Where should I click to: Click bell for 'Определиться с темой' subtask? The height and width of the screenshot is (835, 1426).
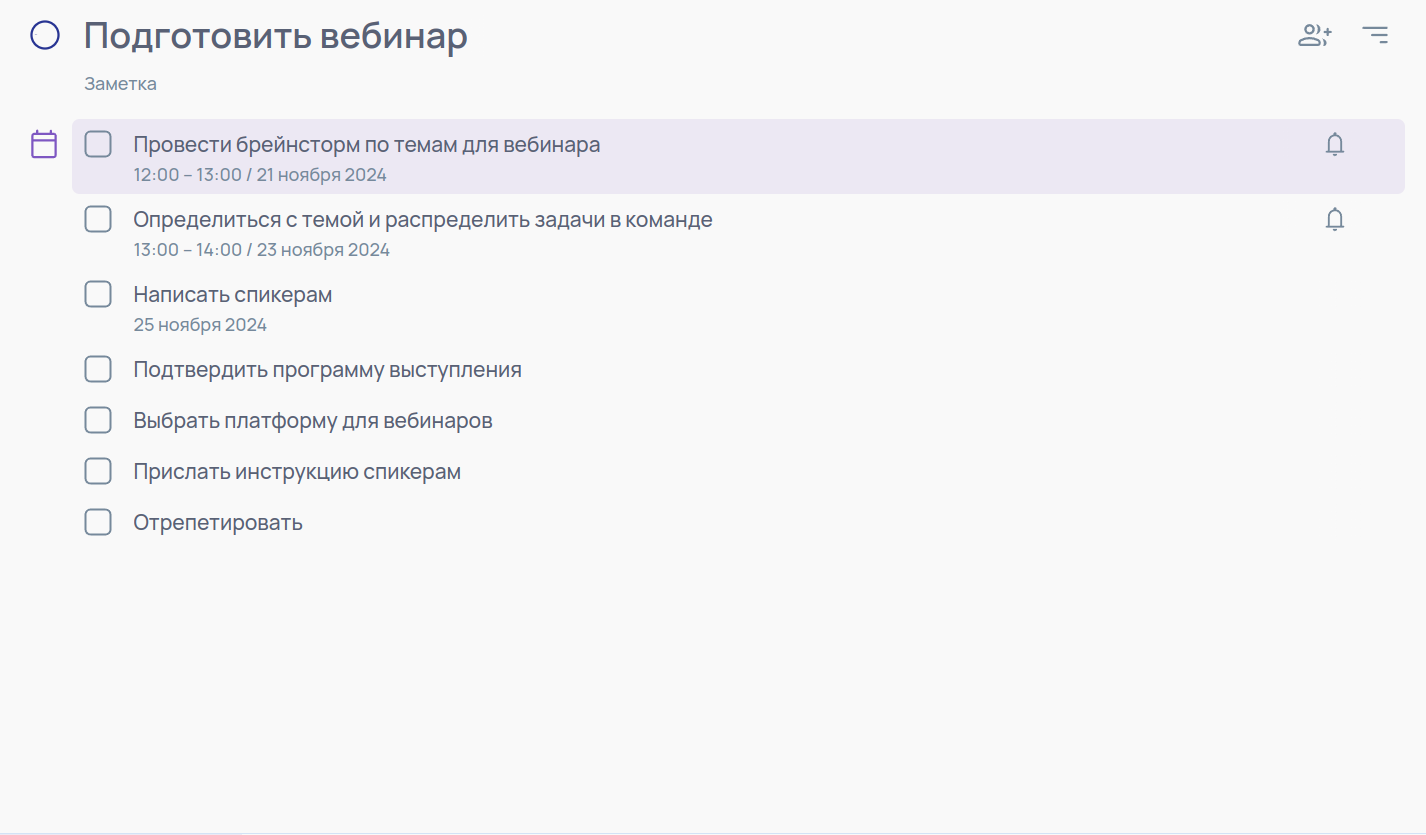tap(1335, 220)
